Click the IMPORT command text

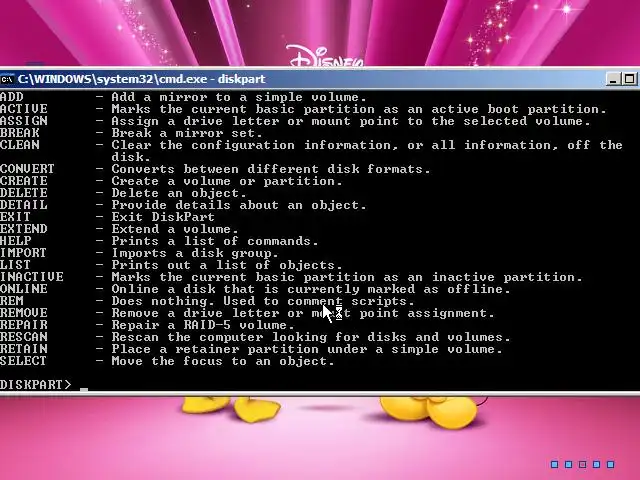tap(23, 253)
